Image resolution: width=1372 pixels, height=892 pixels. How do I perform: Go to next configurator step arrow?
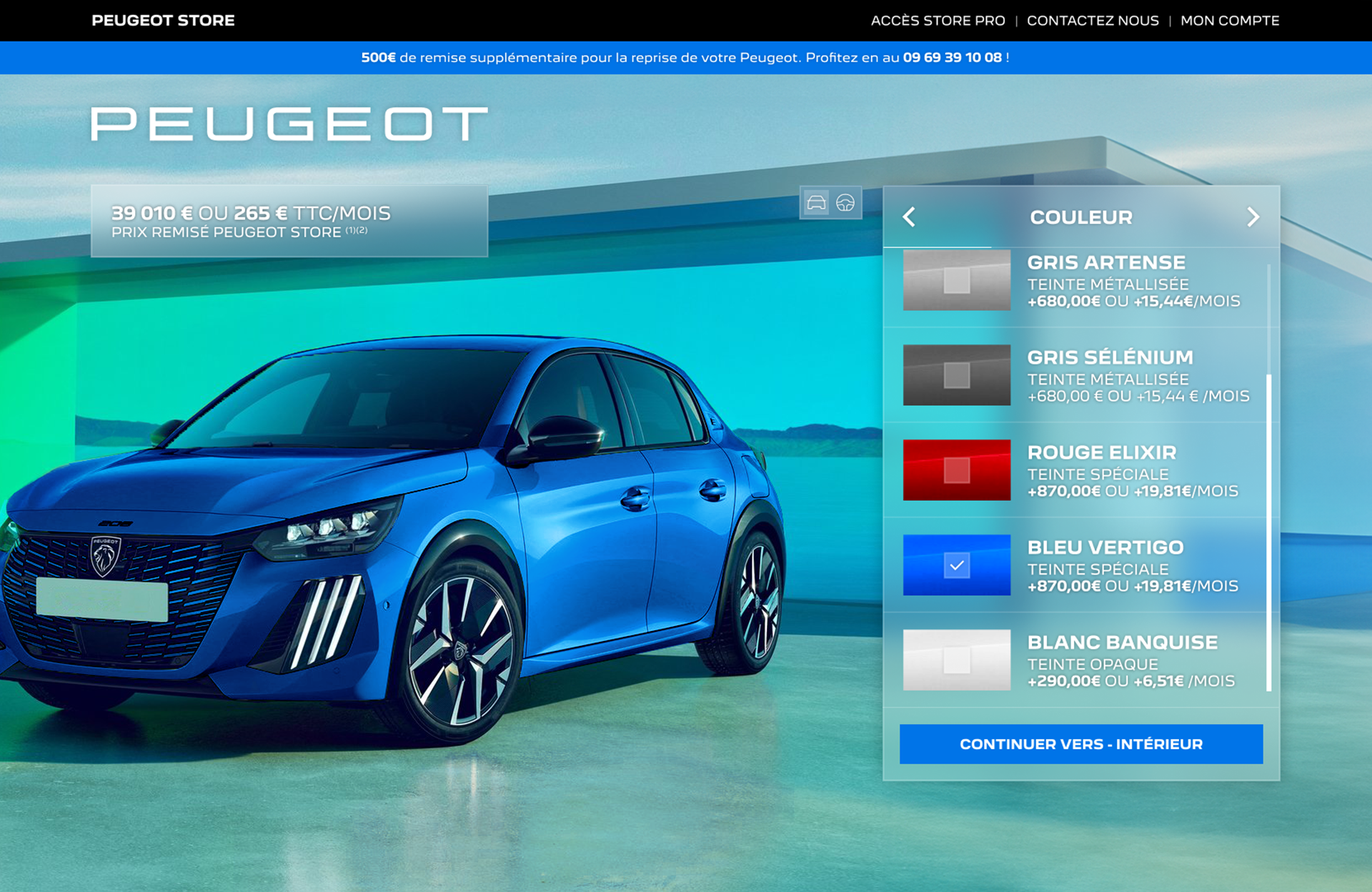(1253, 217)
